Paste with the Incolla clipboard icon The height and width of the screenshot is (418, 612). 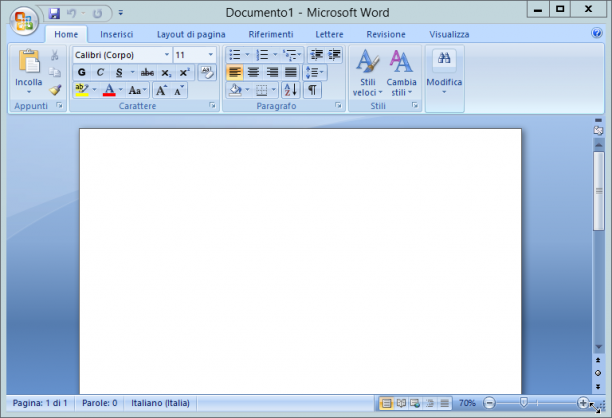click(29, 61)
